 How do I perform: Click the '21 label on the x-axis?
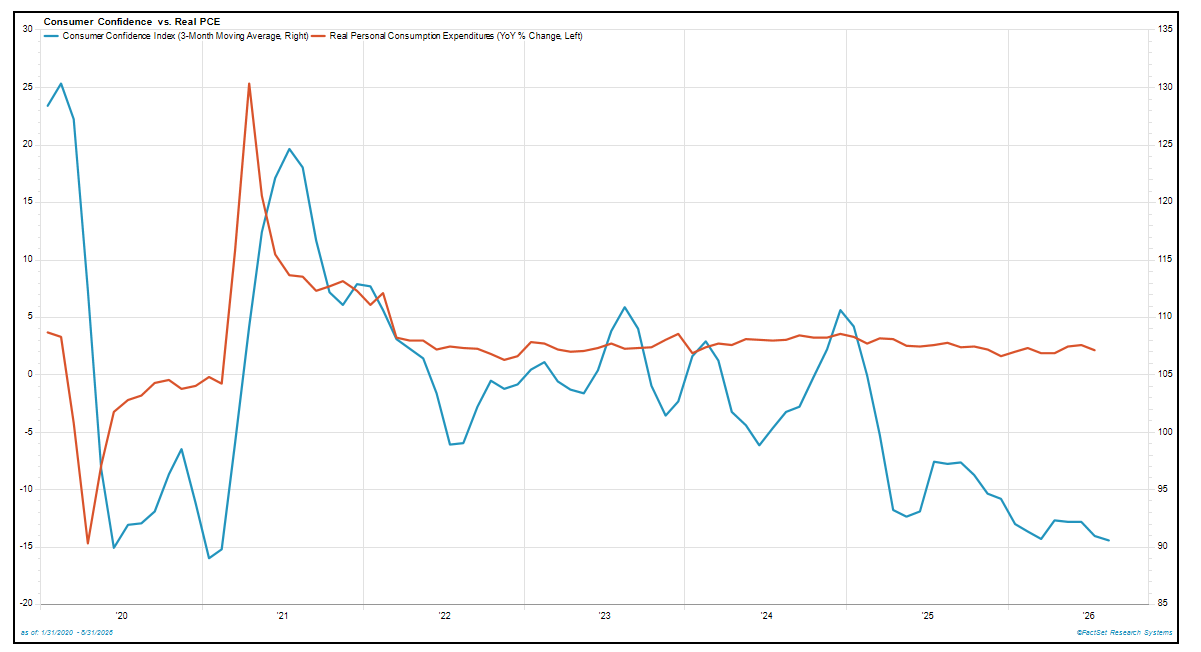(x=282, y=615)
